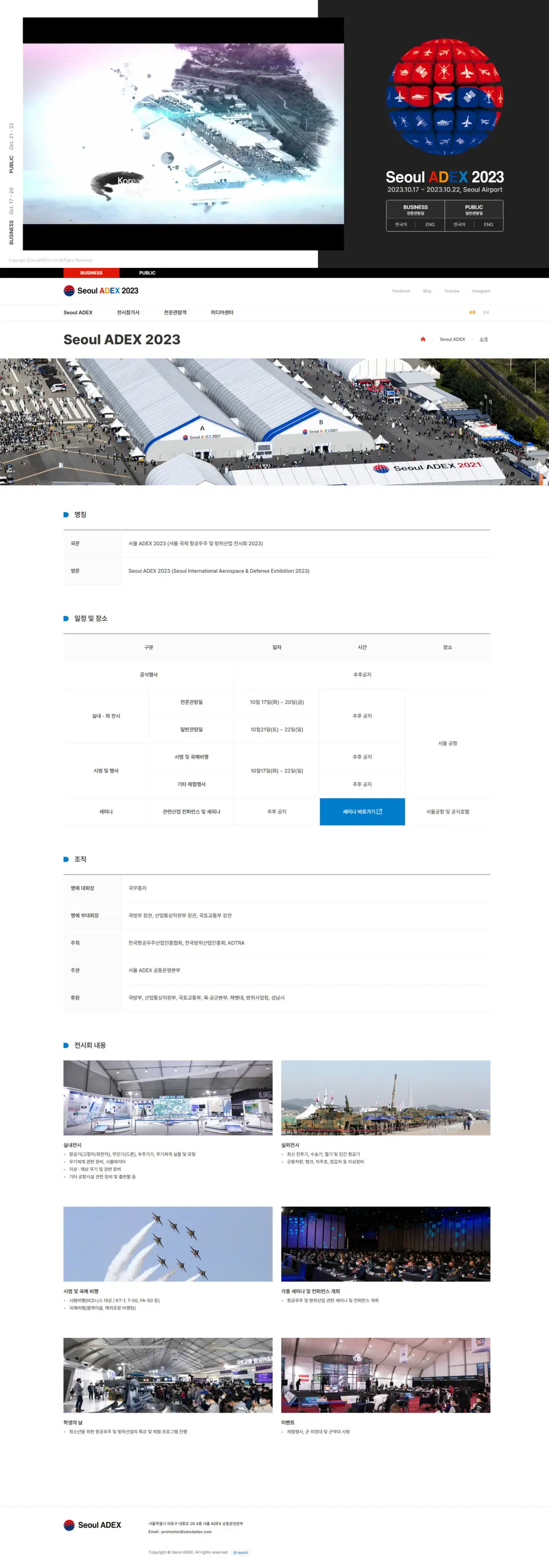
Task: Switch the language to EN
Action: 486,312
